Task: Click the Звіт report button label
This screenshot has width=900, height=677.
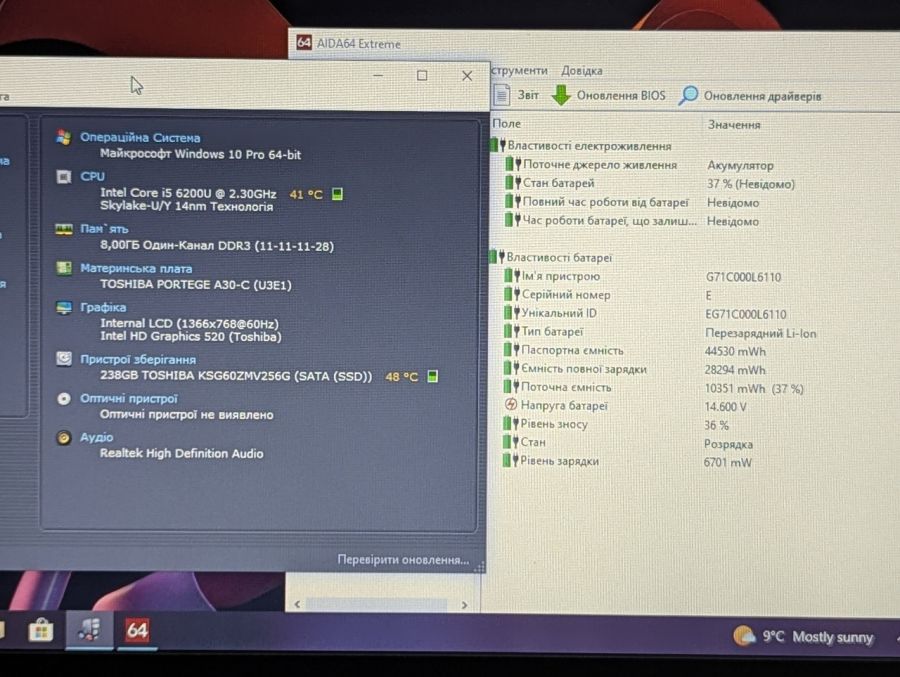Action: coord(528,95)
